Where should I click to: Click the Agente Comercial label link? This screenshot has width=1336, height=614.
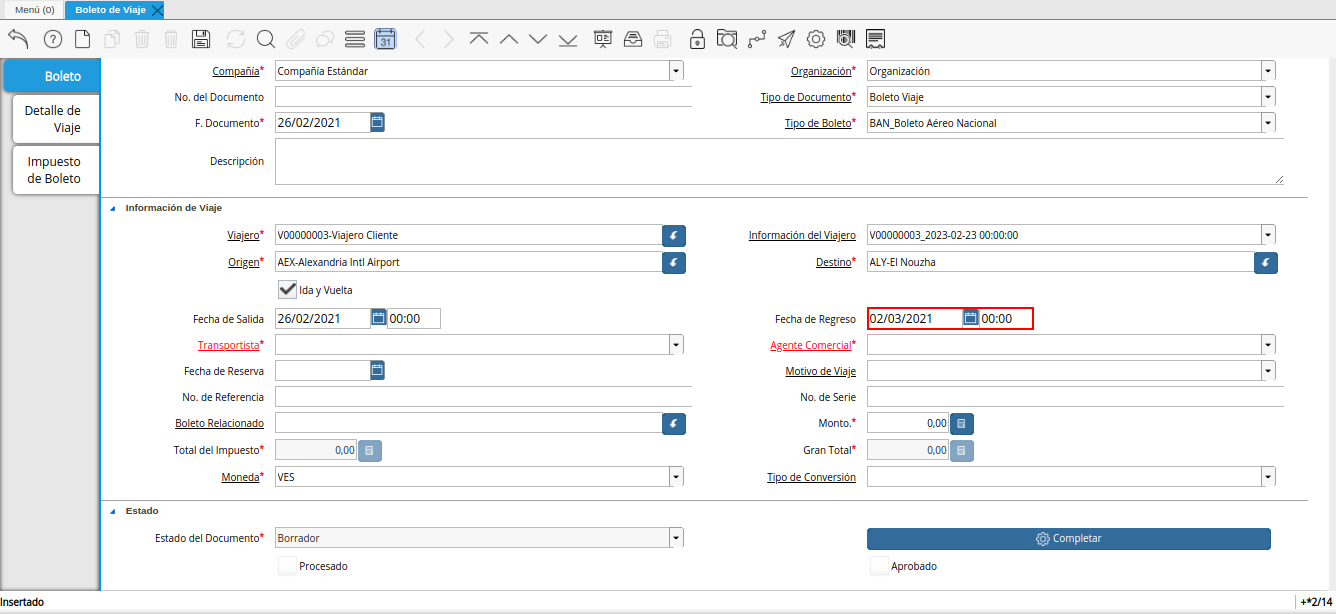coord(810,345)
